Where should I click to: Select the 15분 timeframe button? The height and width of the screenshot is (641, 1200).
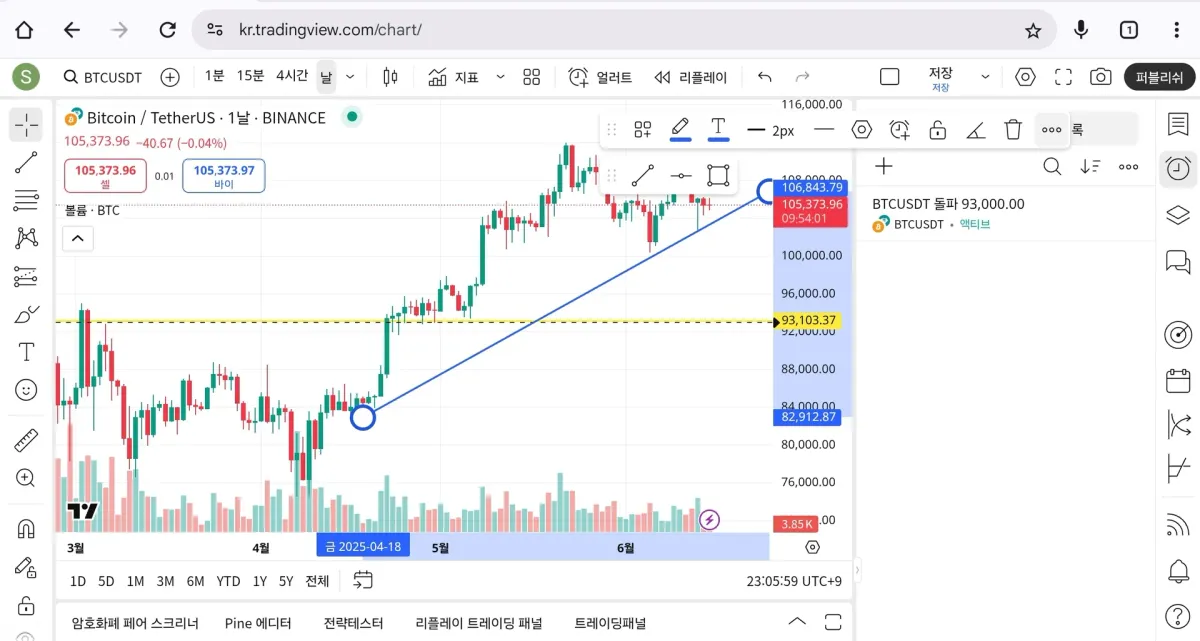click(x=250, y=76)
